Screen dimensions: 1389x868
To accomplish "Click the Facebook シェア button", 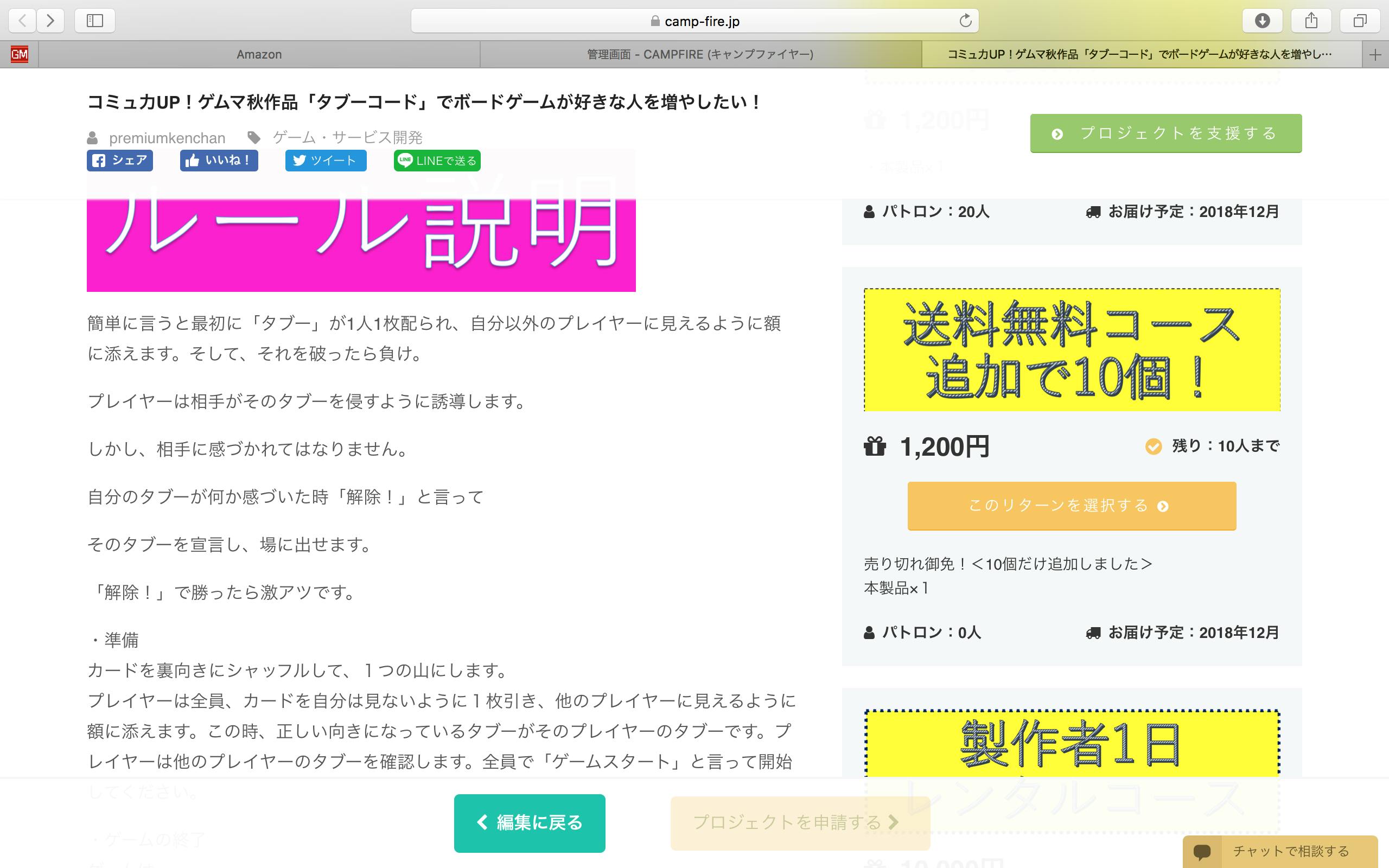I will click(120, 161).
